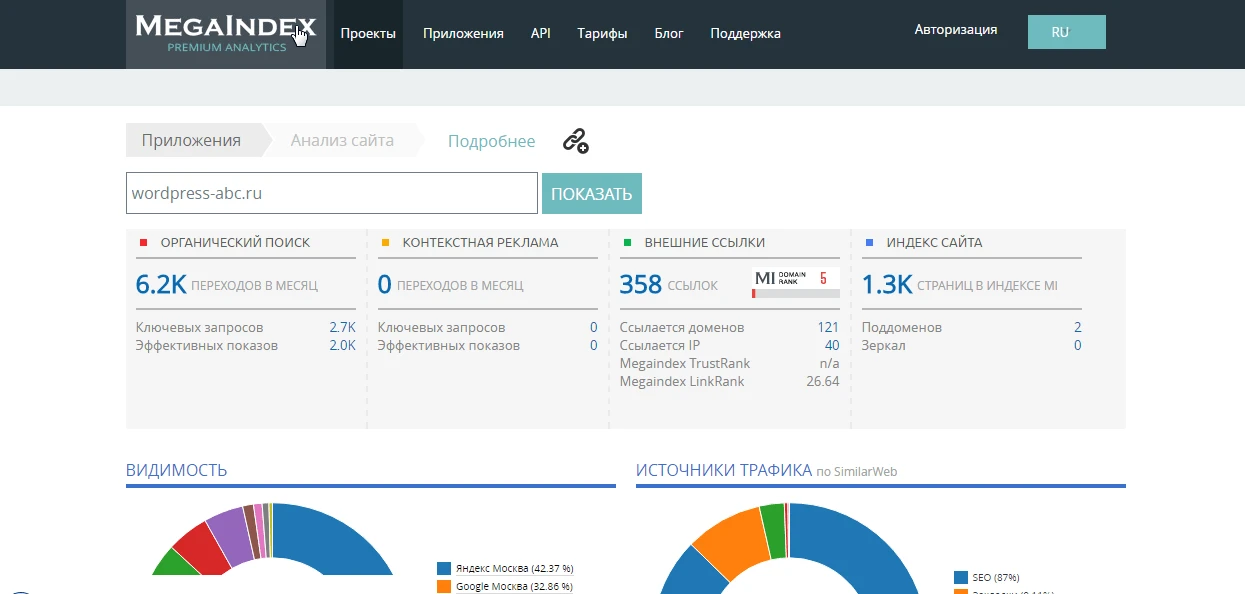Viewport: 1245px width, 594px height.
Task: Open the Поддержка menu item
Action: 745,33
